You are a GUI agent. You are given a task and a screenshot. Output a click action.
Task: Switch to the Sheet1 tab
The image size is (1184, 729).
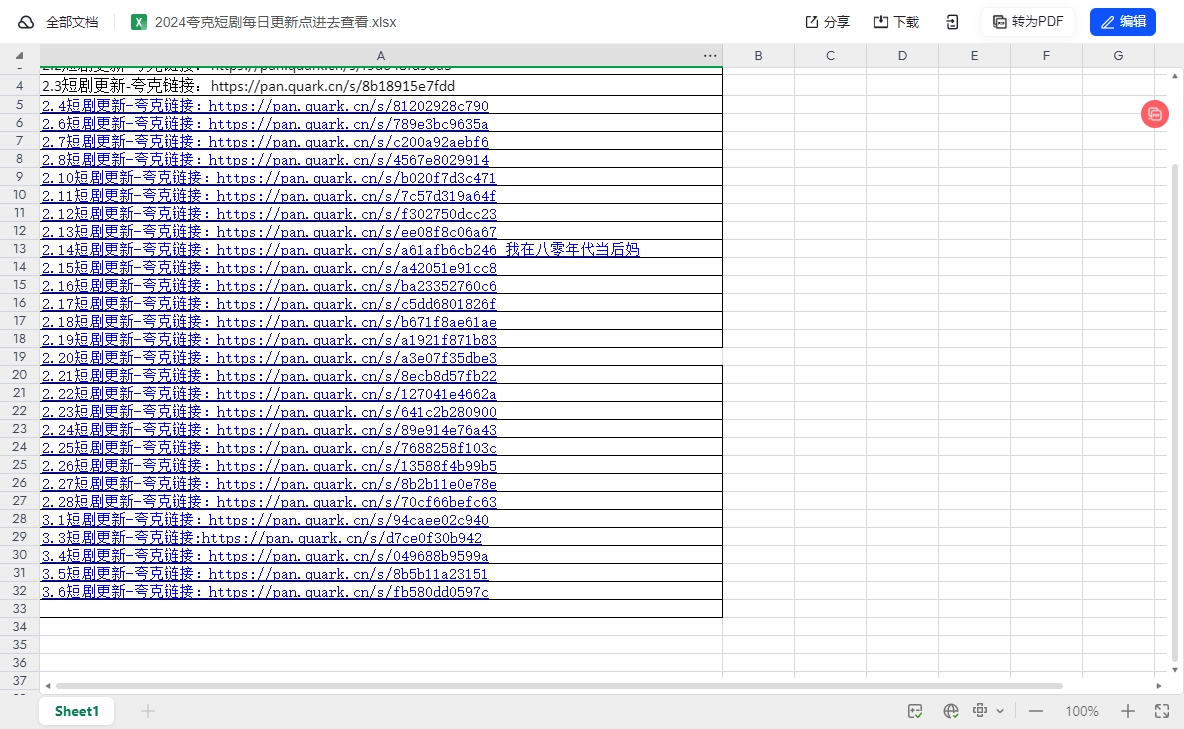(x=76, y=712)
